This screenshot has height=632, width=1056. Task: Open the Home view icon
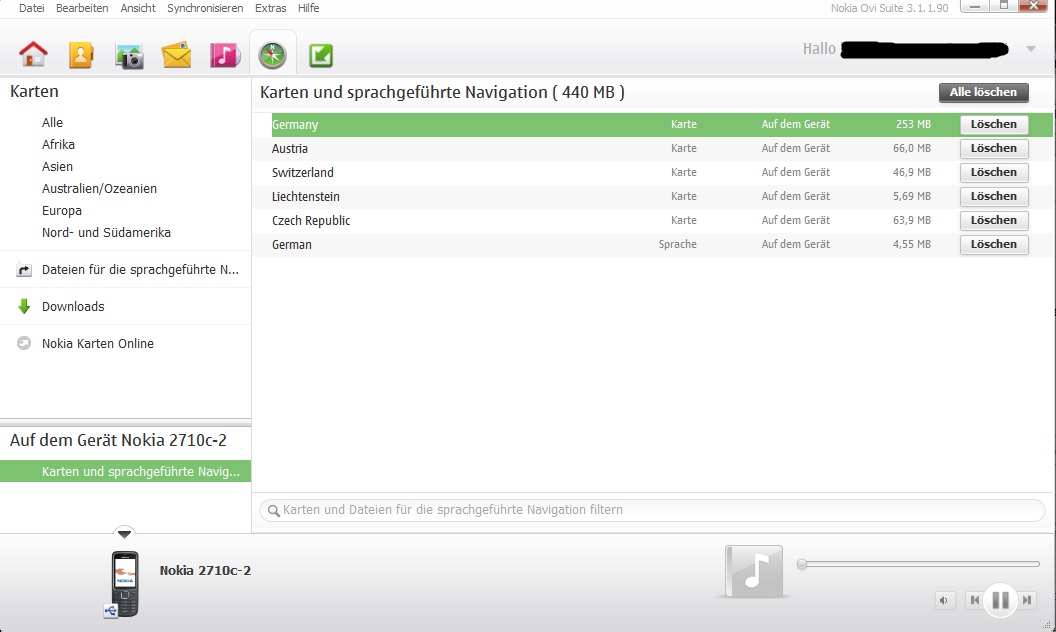point(34,55)
